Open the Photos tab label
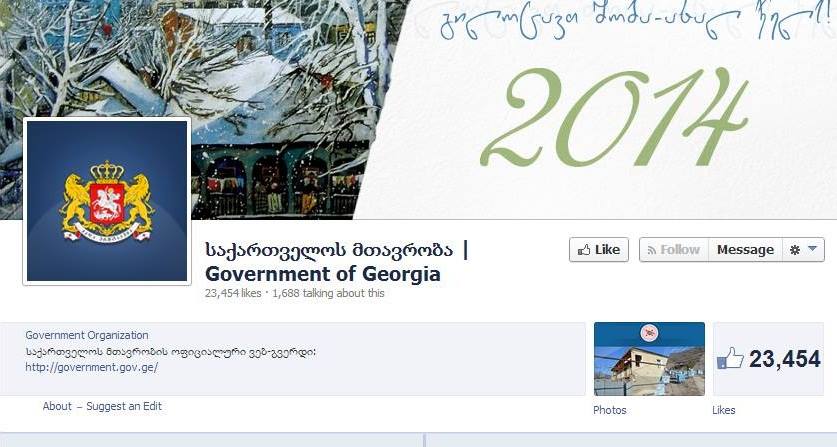 point(610,410)
